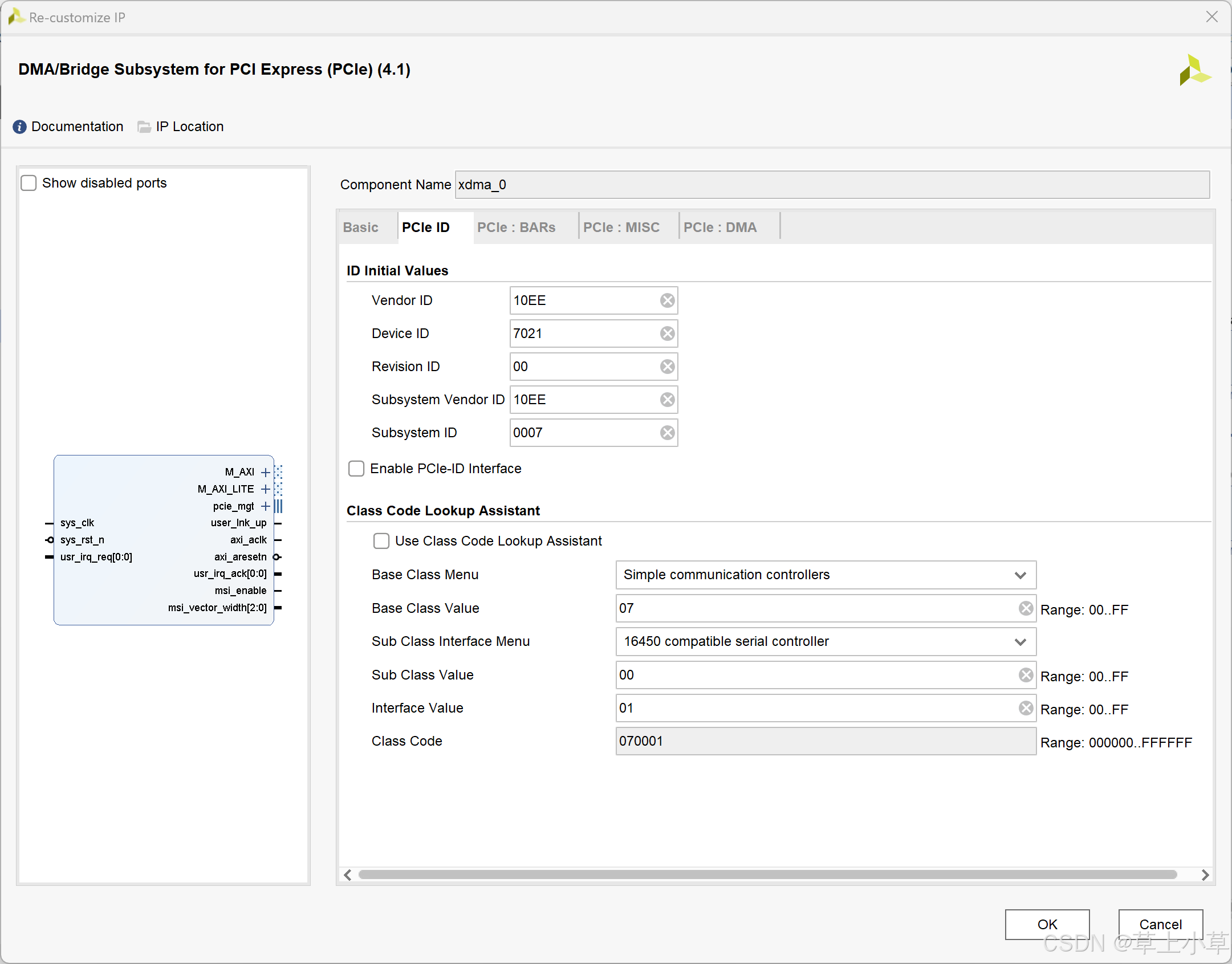Switch to the PCIe : DMA tab
The image size is (1232, 964).
point(720,227)
